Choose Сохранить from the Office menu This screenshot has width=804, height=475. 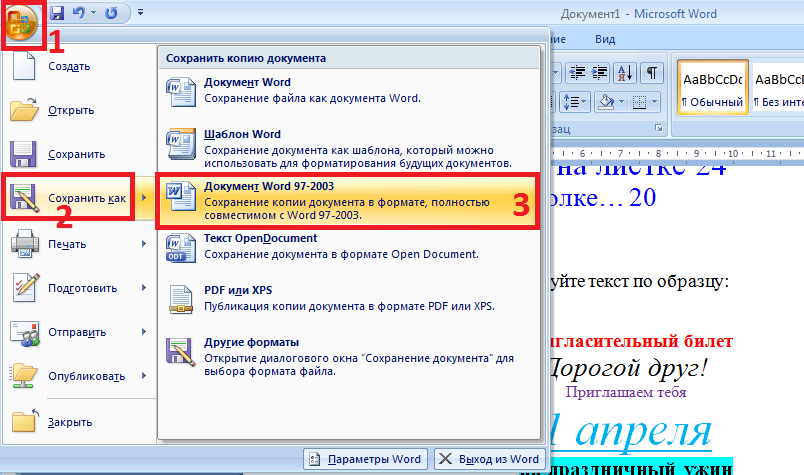coord(79,154)
